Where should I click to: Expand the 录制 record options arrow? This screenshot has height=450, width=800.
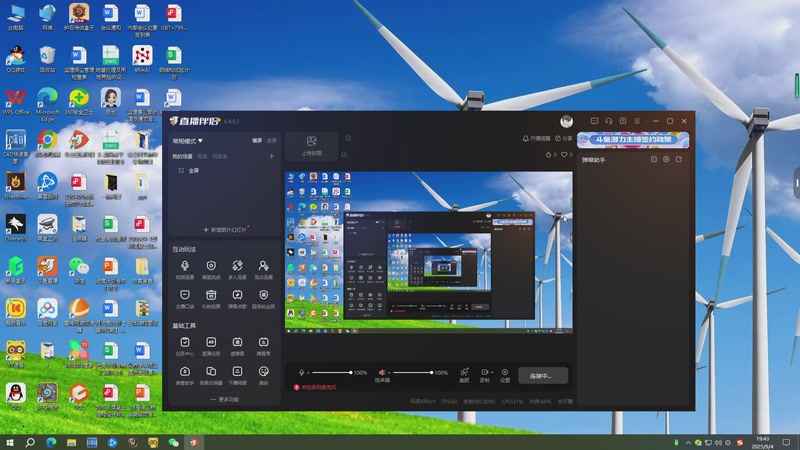tap(492, 372)
